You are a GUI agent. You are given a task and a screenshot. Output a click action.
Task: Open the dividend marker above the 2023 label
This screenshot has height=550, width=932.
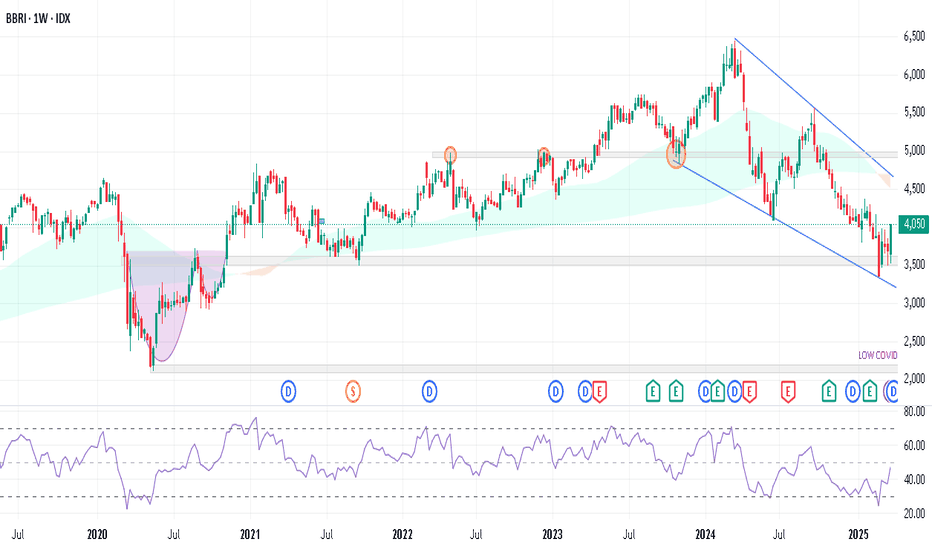coord(555,391)
